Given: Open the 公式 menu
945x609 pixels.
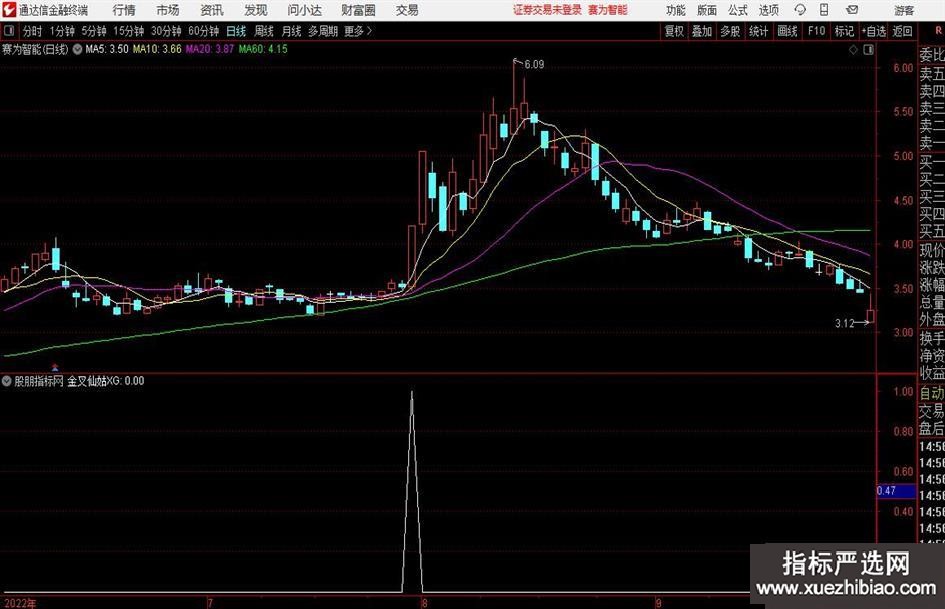Looking at the screenshot, I should [737, 10].
